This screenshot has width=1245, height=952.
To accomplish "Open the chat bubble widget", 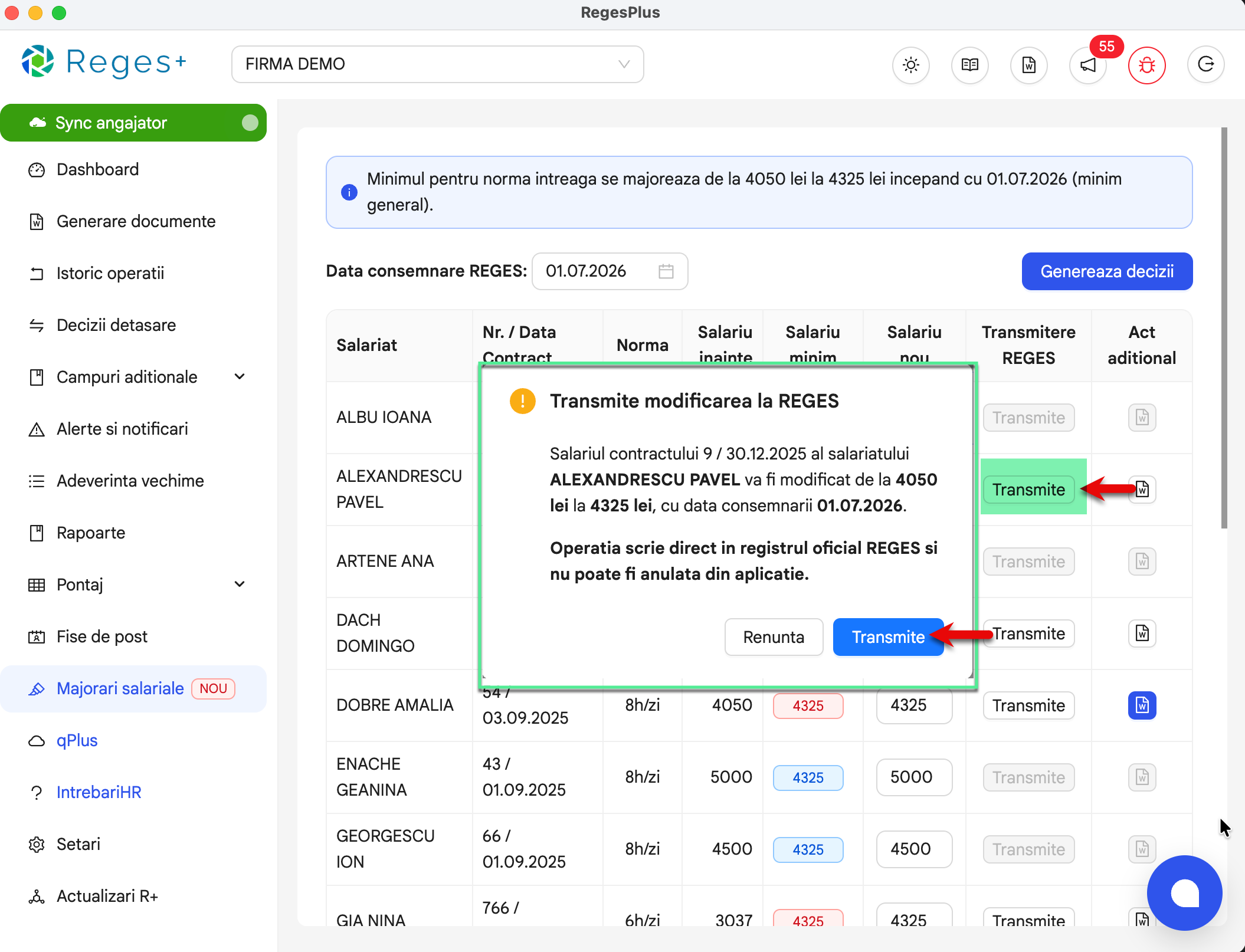I will click(x=1184, y=892).
